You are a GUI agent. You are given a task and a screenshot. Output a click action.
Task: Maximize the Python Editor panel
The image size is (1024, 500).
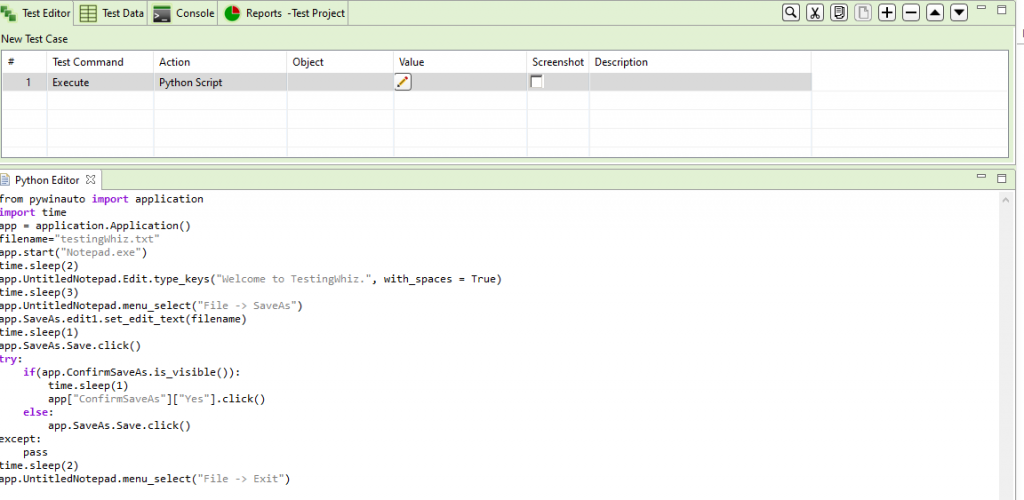pos(1002,178)
